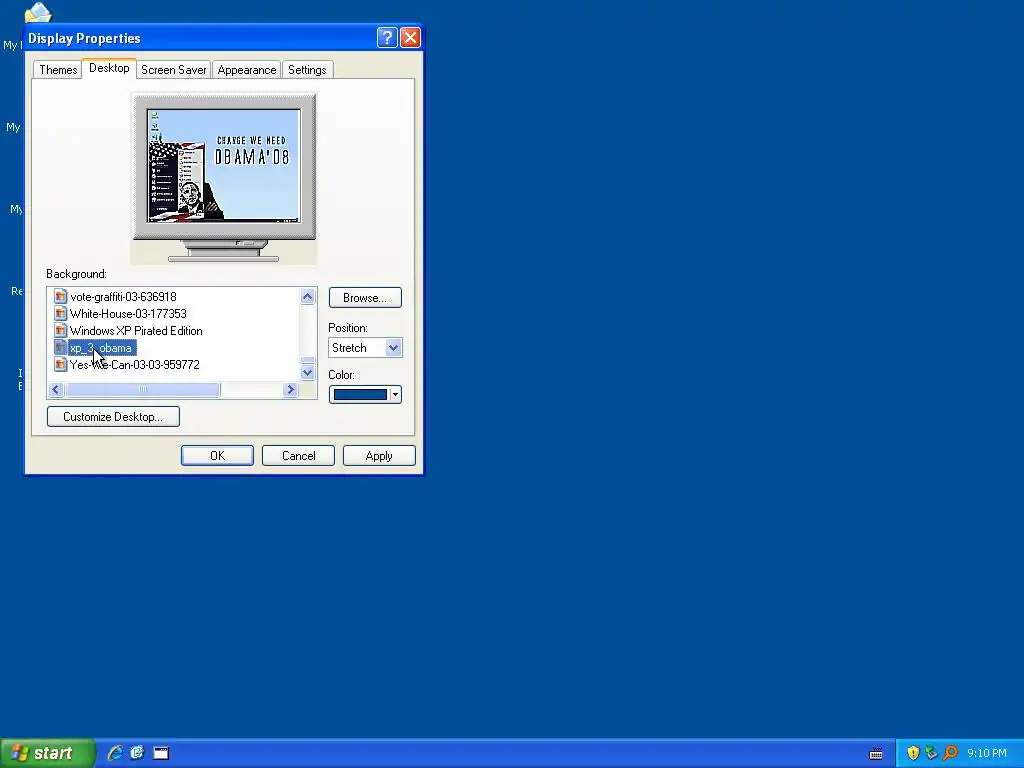This screenshot has height=768, width=1024.
Task: Confirm with the OK button
Action: coord(217,456)
